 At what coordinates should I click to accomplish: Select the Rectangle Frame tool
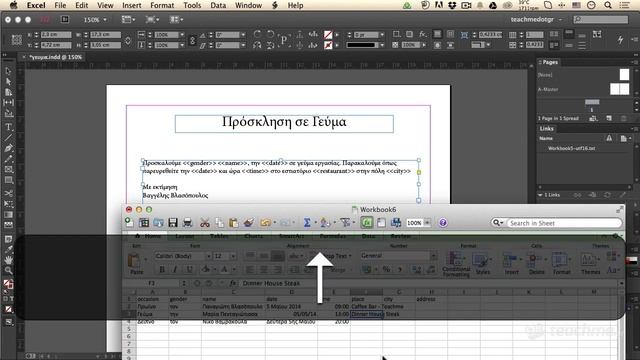pos(8,169)
